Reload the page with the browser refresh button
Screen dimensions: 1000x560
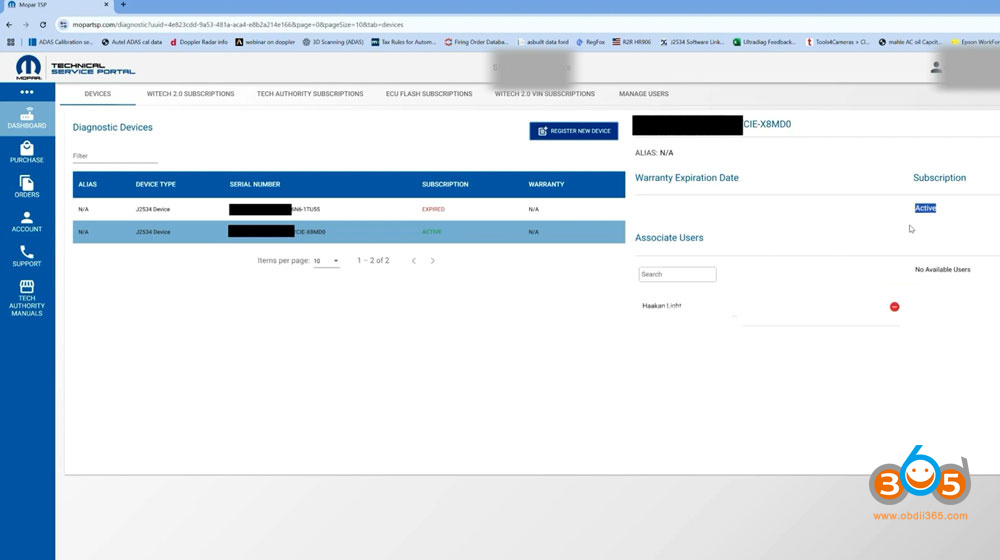(42, 24)
